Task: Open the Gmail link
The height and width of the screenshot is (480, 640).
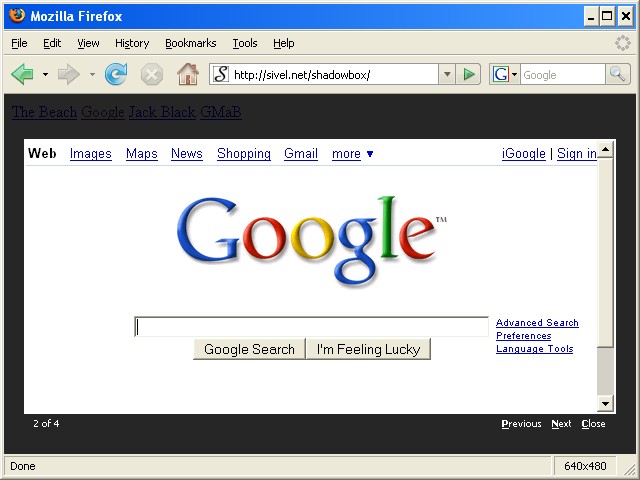Action: pos(301,154)
